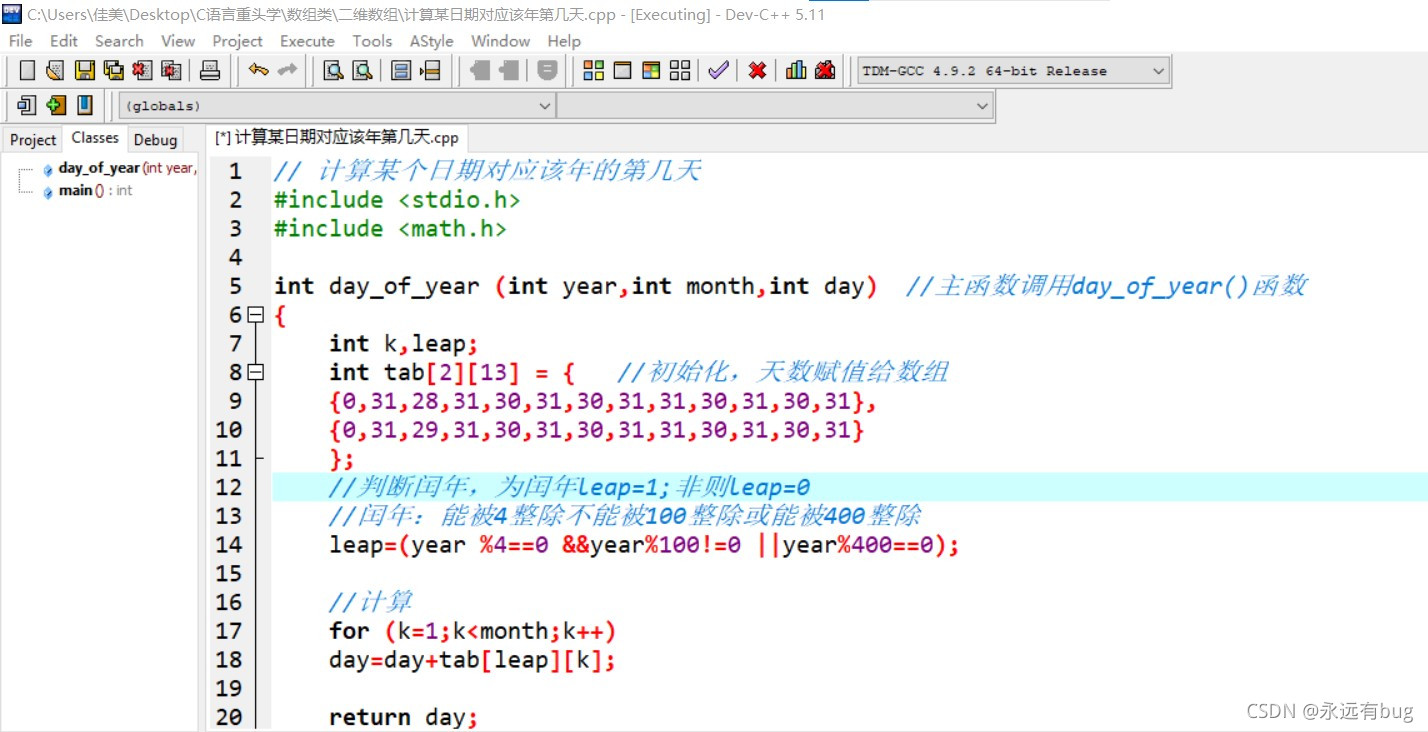This screenshot has height=732, width=1428.
Task: Open the View menu
Action: click(x=178, y=41)
